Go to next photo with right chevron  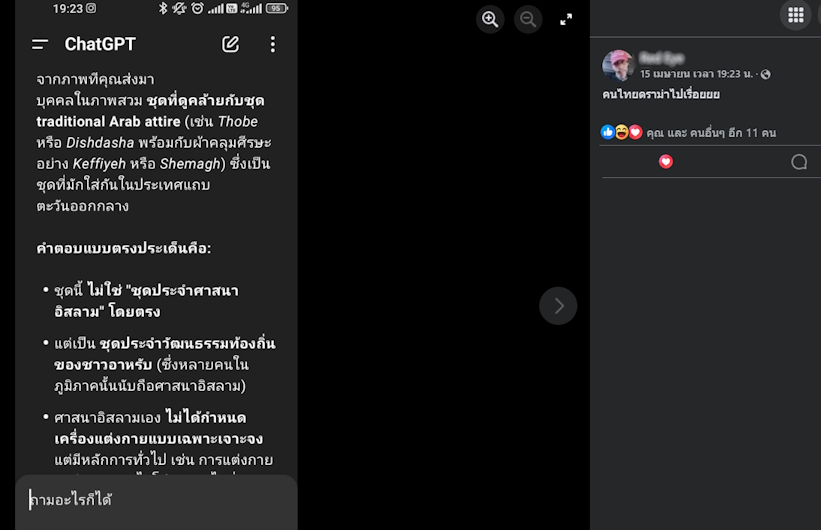point(558,306)
